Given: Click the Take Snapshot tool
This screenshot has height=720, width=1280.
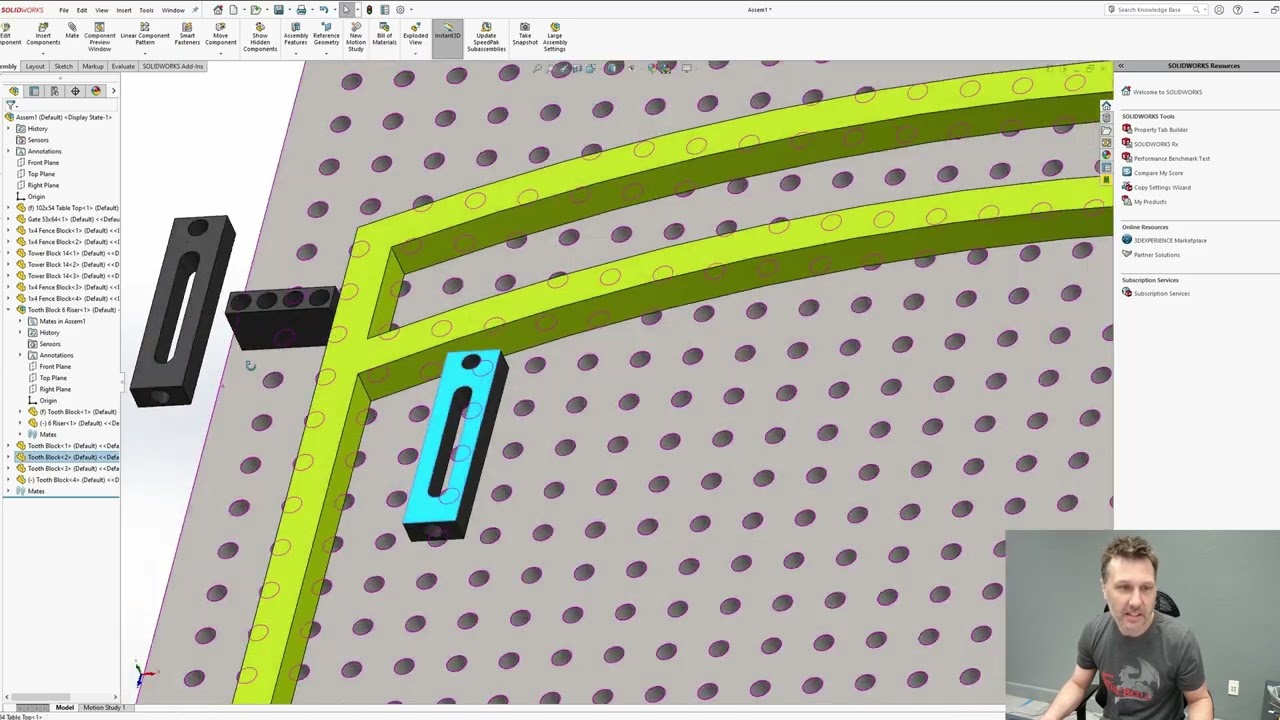Looking at the screenshot, I should pyautogui.click(x=525, y=34).
